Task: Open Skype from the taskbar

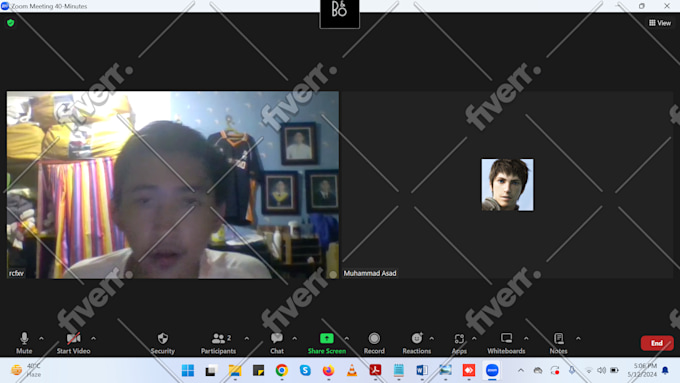Action: coord(305,370)
